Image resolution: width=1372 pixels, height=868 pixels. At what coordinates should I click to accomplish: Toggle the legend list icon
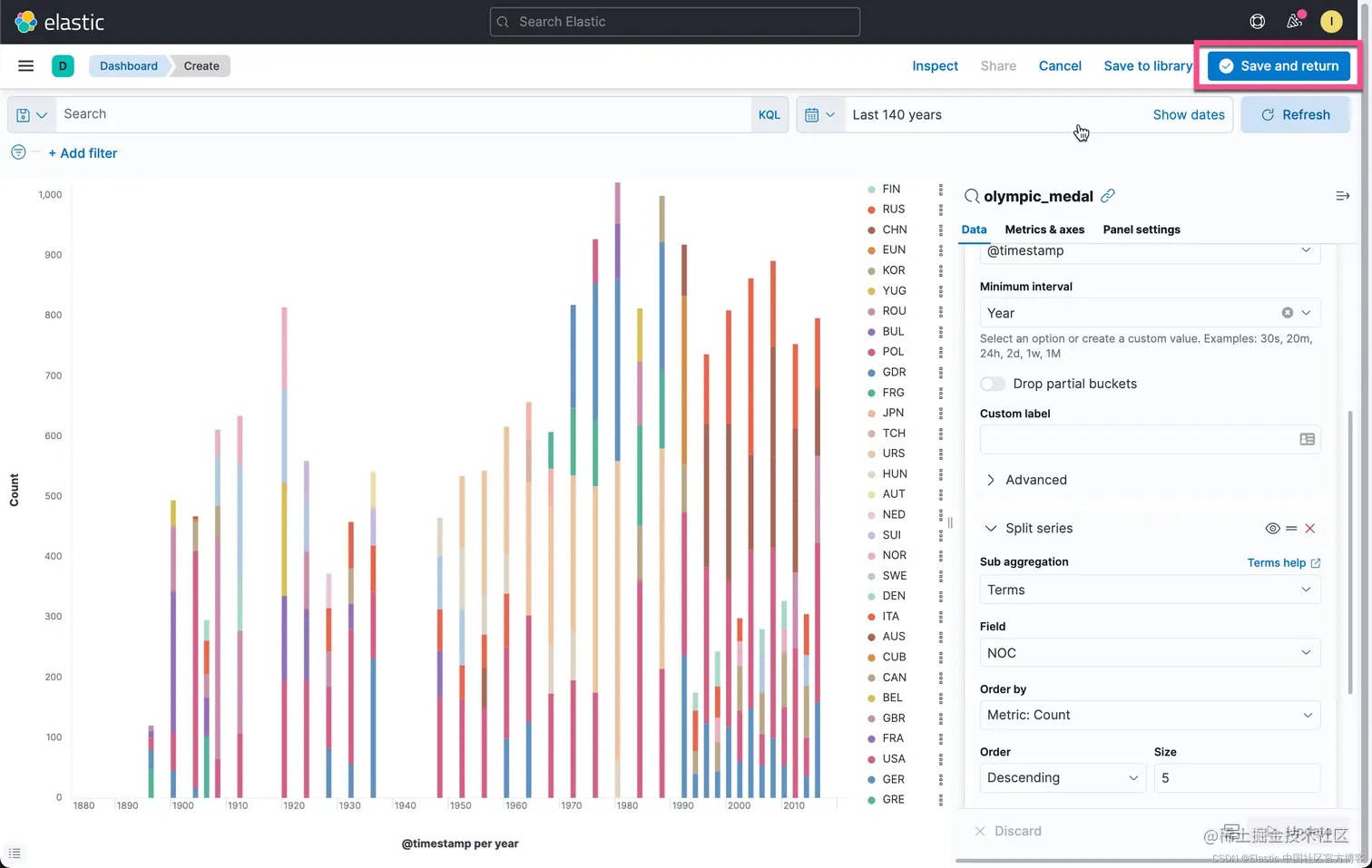15,853
